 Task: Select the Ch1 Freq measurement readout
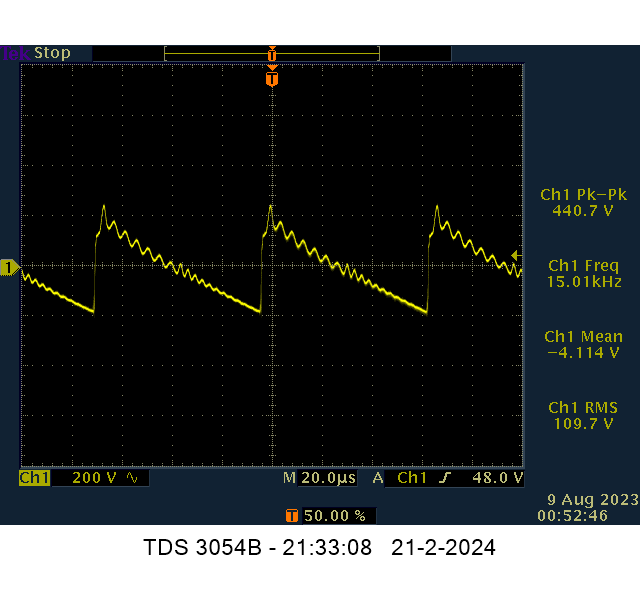point(583,274)
